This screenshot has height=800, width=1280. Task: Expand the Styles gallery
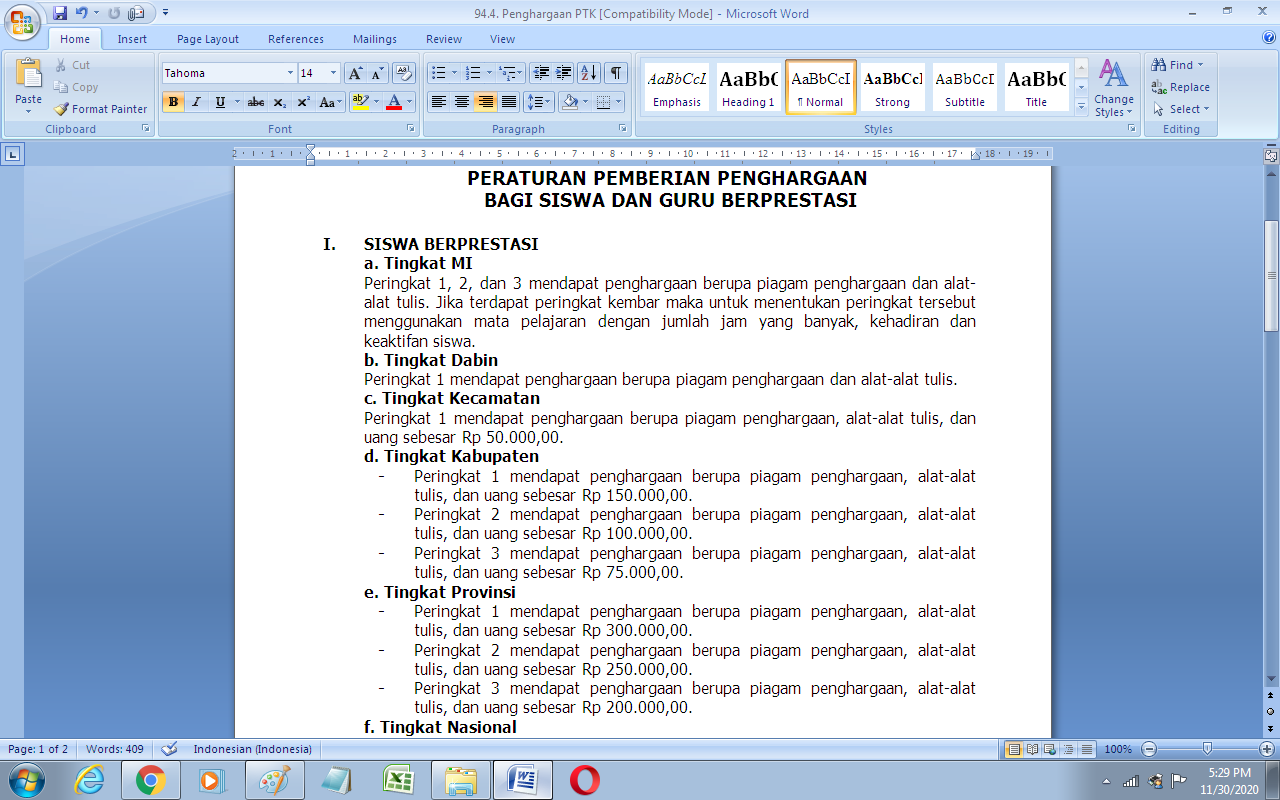[1081, 106]
